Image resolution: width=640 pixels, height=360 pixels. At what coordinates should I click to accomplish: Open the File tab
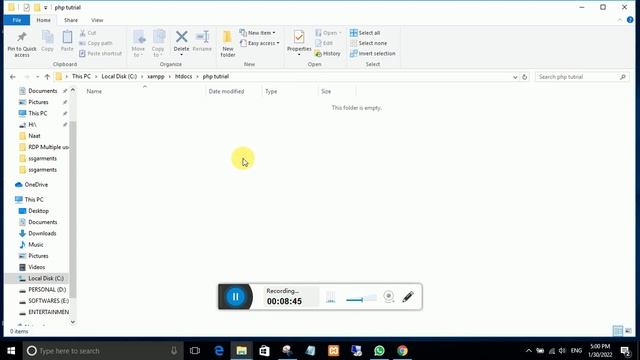[17, 20]
